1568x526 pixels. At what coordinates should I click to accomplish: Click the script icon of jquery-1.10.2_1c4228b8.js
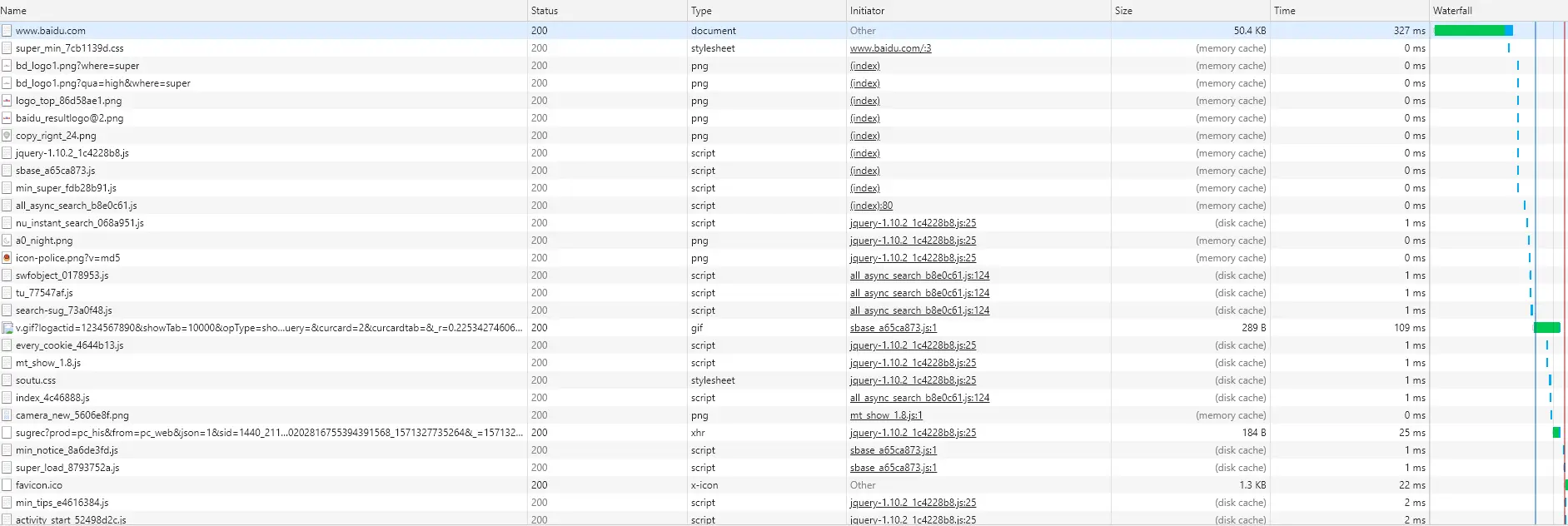point(7,153)
